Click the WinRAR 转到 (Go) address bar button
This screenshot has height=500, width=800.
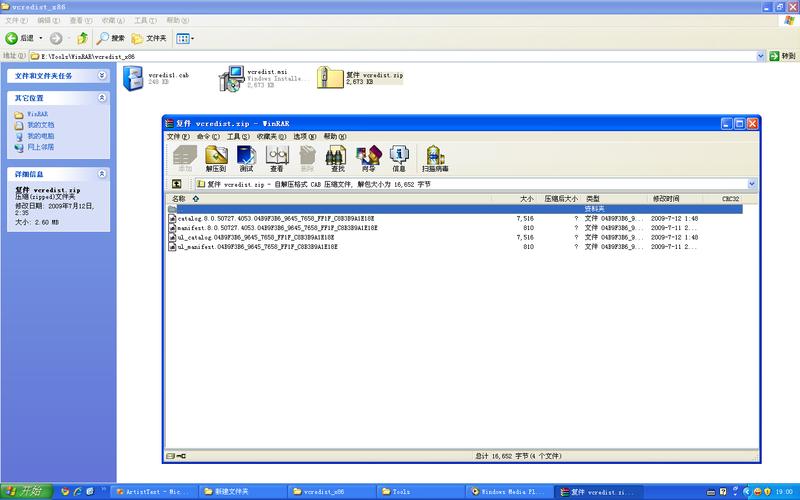coord(782,56)
